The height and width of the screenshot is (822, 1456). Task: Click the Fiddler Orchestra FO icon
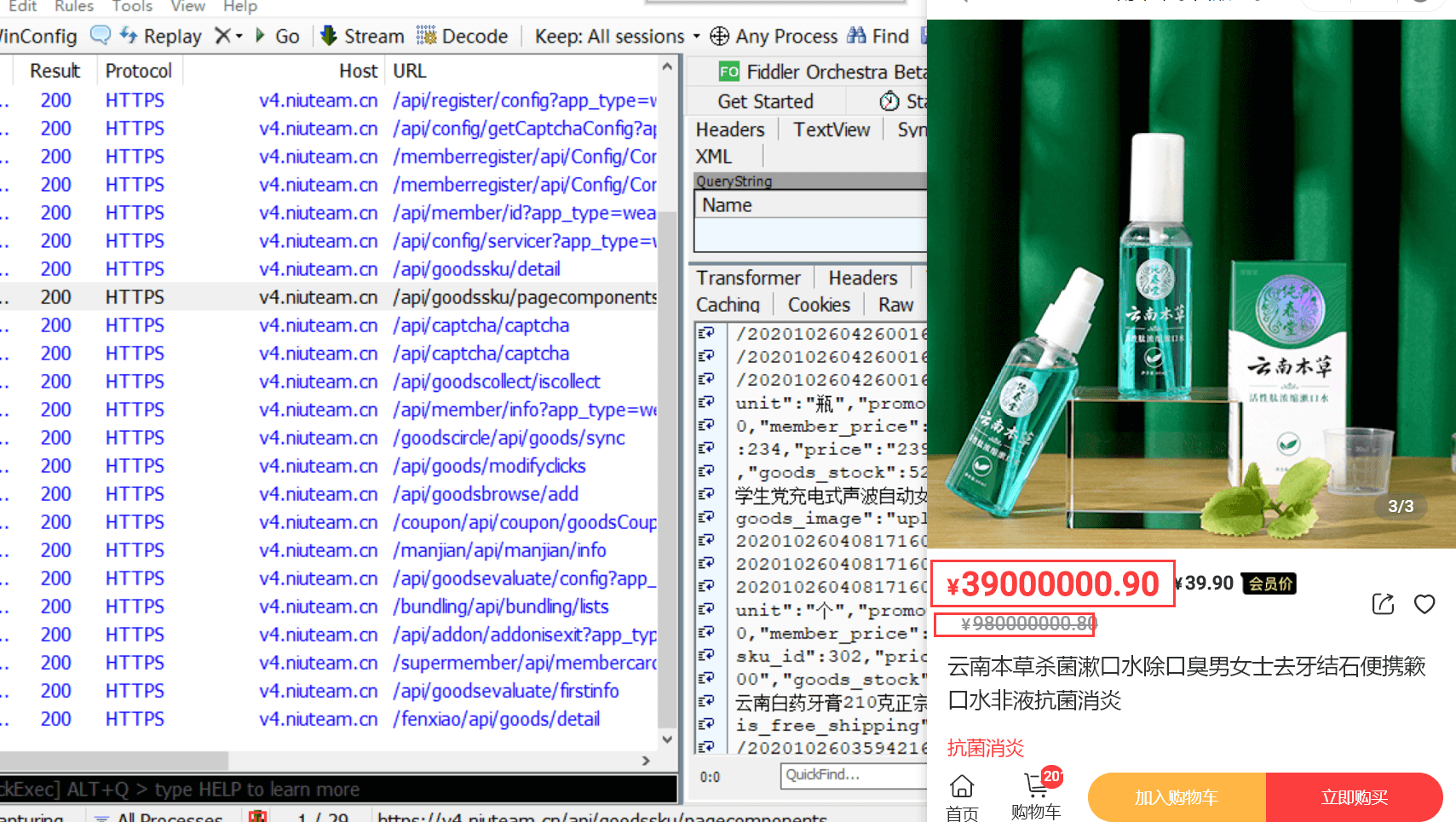click(x=728, y=72)
